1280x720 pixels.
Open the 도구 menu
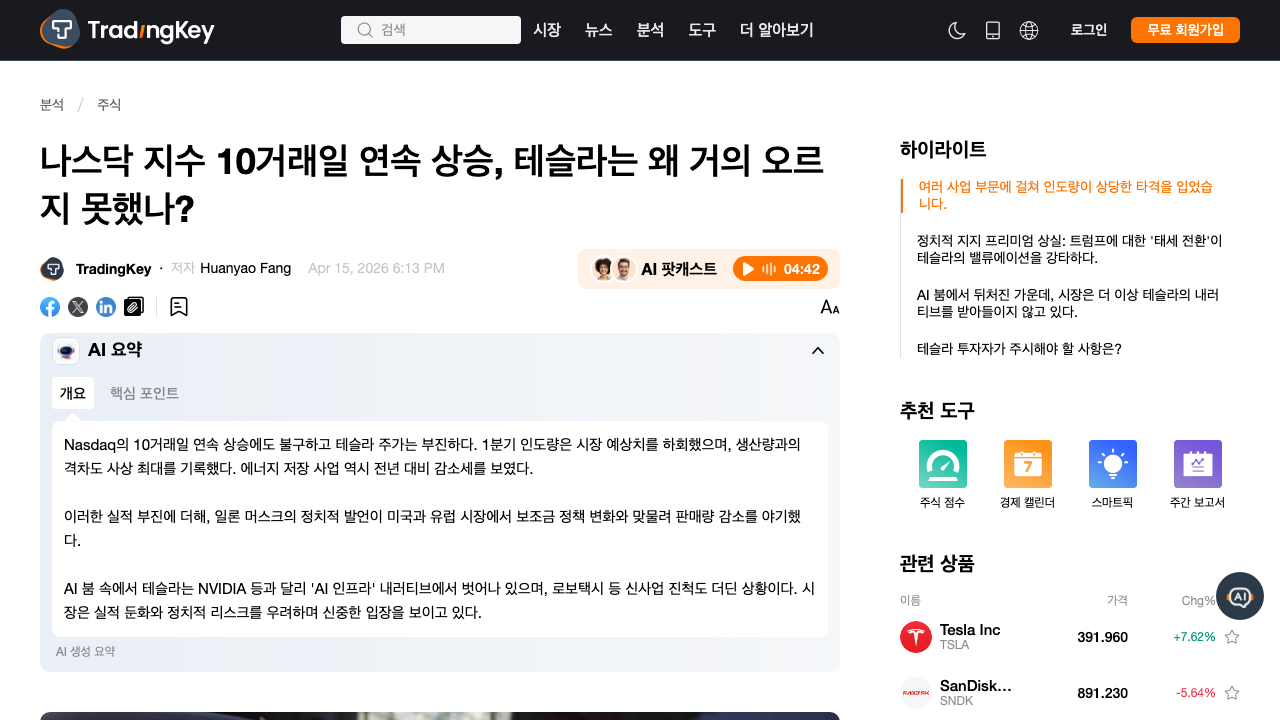click(702, 30)
